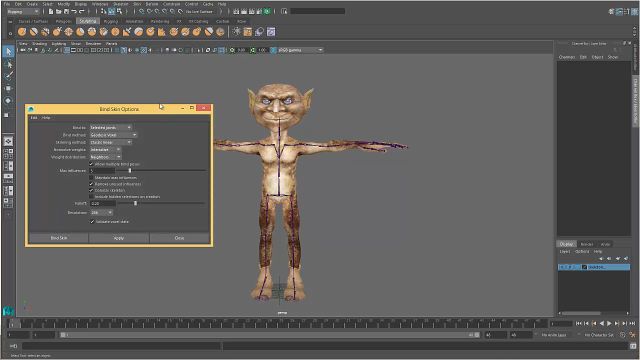Viewport: 640px width, 360px height.
Task: Click the first orange sculpt brush shelf icon
Action: pos(22,32)
